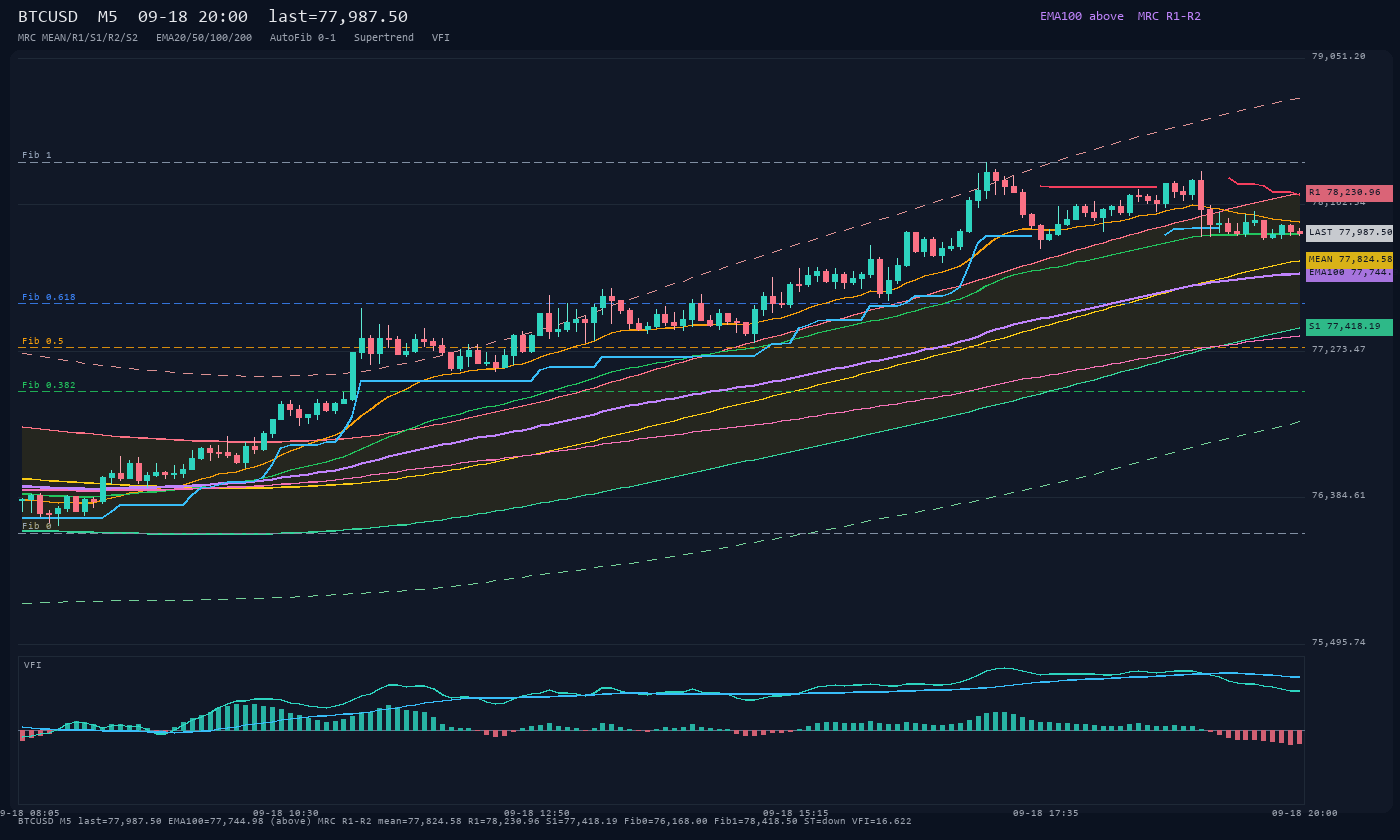The width and height of the screenshot is (1400, 840).
Task: Select the M5 timeframe label in the header
Action: tap(107, 16)
